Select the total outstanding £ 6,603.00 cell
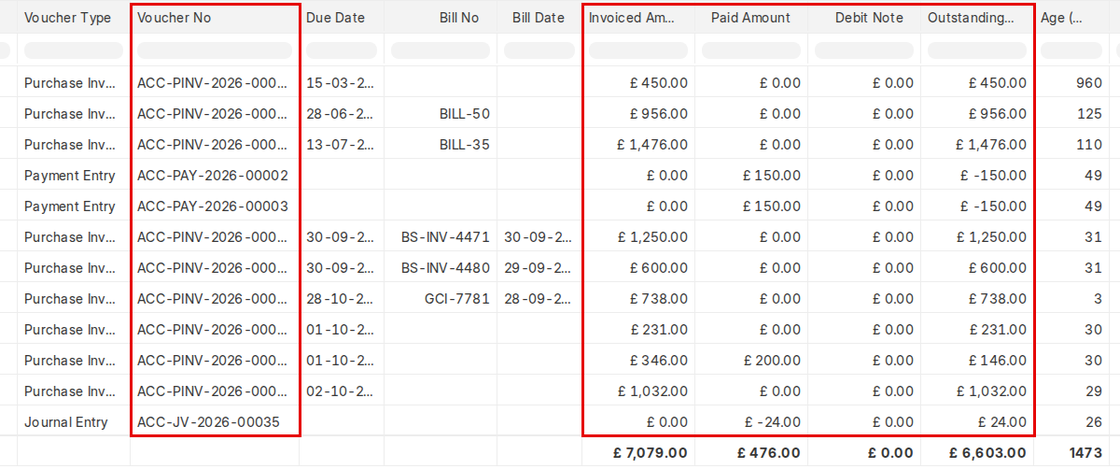Image resolution: width=1120 pixels, height=469 pixels. [977, 453]
